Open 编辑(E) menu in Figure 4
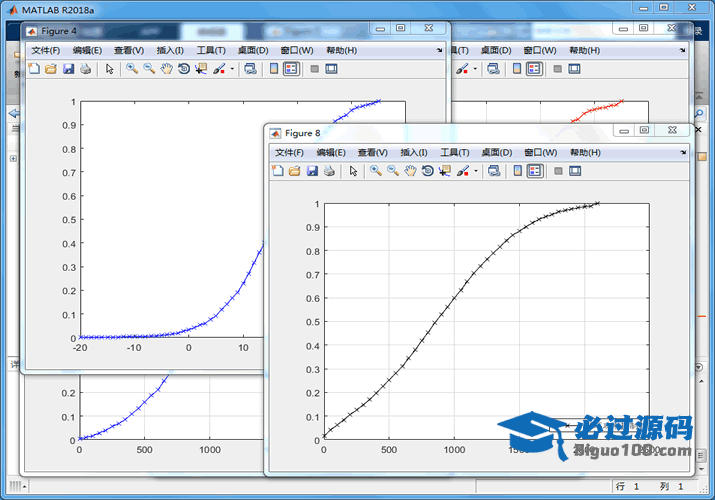This screenshot has height=500, width=715. pyautogui.click(x=87, y=50)
